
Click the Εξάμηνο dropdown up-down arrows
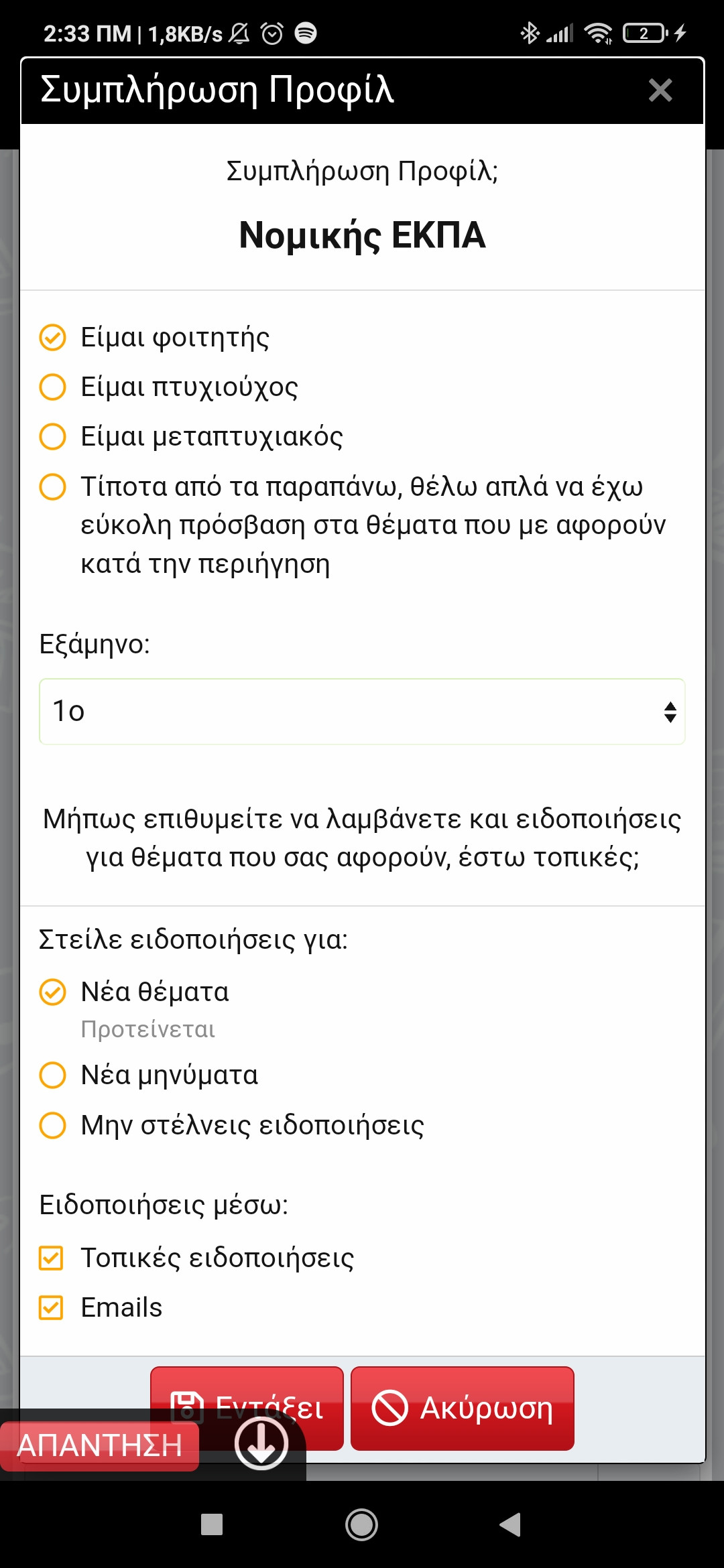(x=670, y=712)
